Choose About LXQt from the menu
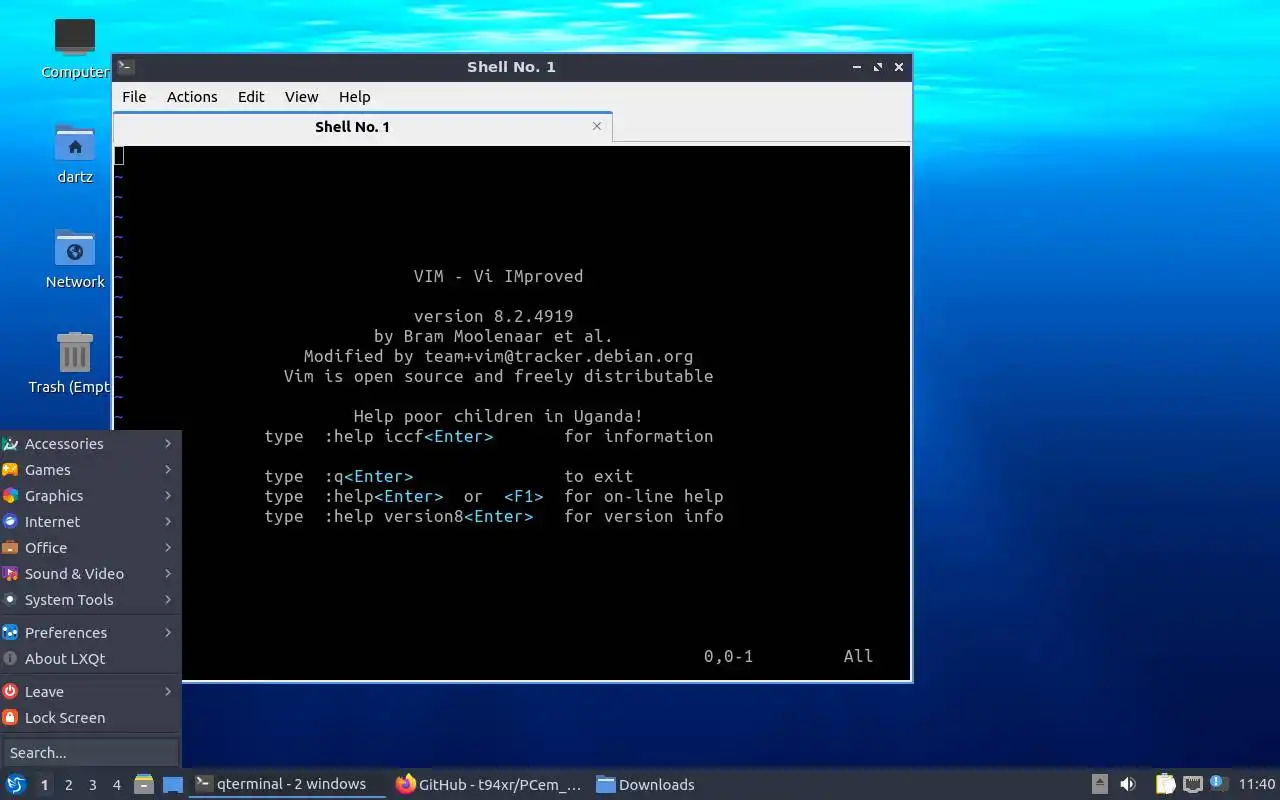This screenshot has height=800, width=1280. pyautogui.click(x=90, y=659)
